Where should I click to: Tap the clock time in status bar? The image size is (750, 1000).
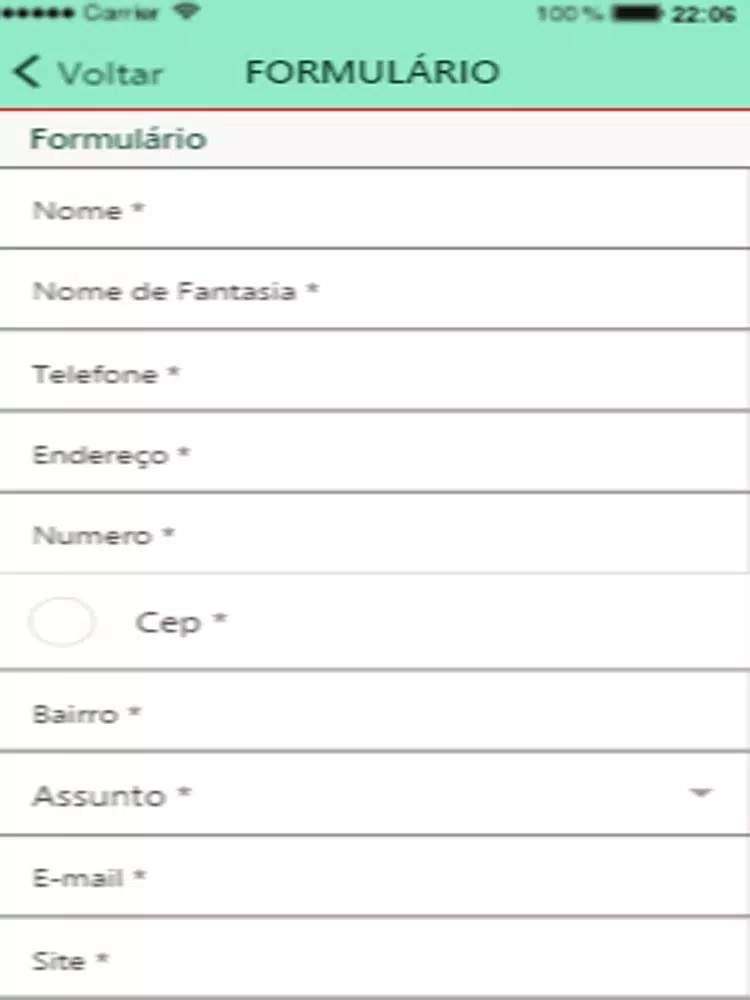(704, 13)
